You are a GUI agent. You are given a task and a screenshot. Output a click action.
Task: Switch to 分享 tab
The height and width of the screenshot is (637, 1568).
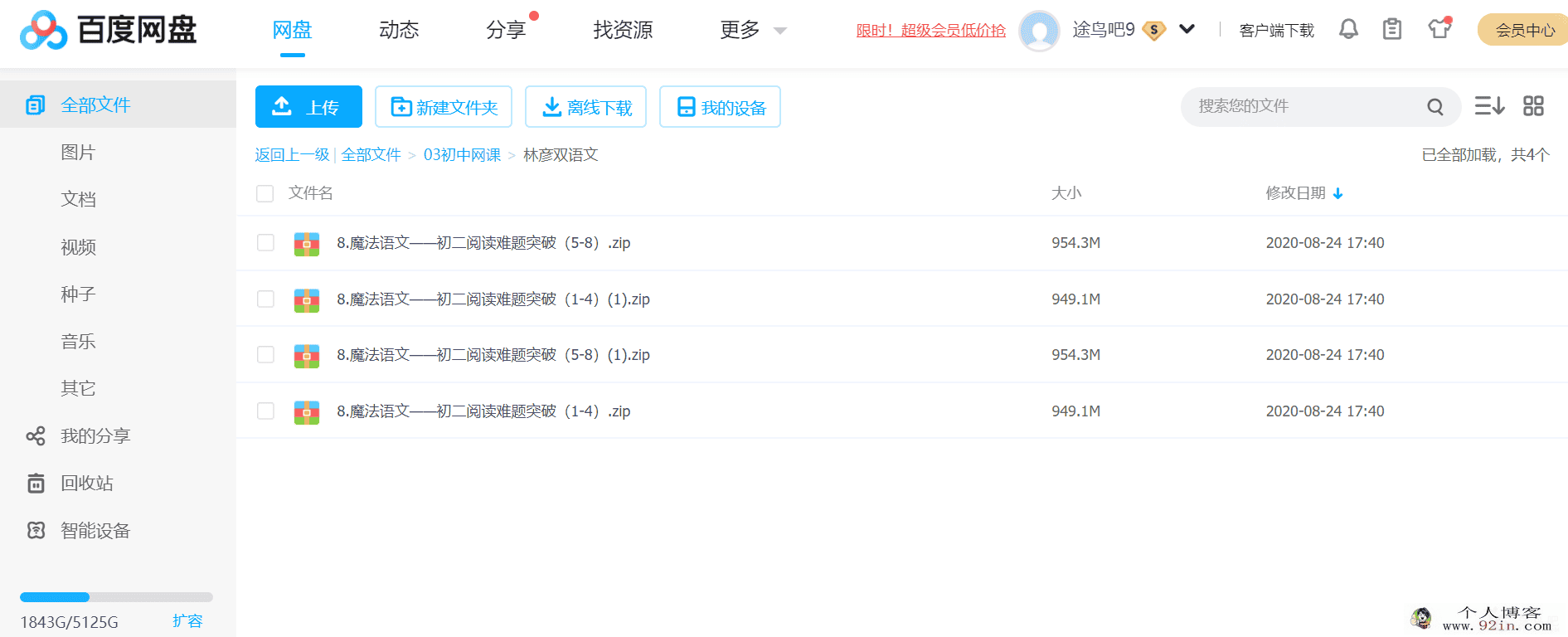pyautogui.click(x=506, y=30)
